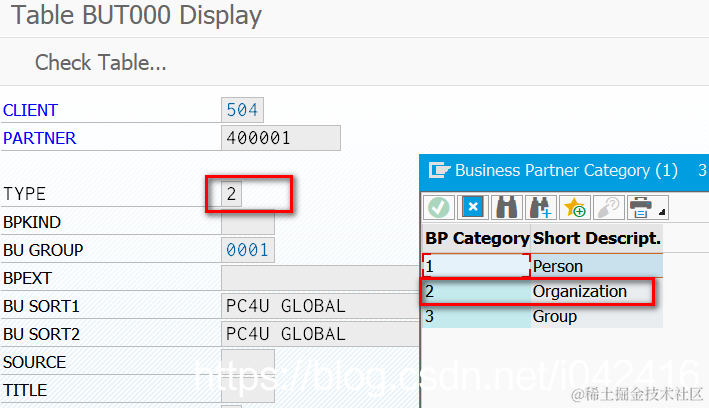Choose the Person row description

tap(597, 266)
